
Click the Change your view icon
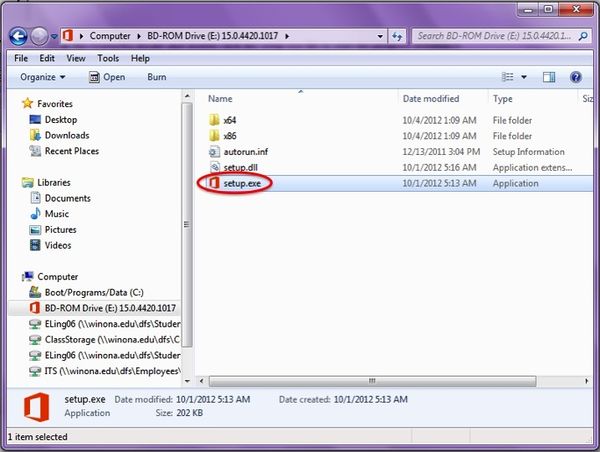click(x=507, y=77)
